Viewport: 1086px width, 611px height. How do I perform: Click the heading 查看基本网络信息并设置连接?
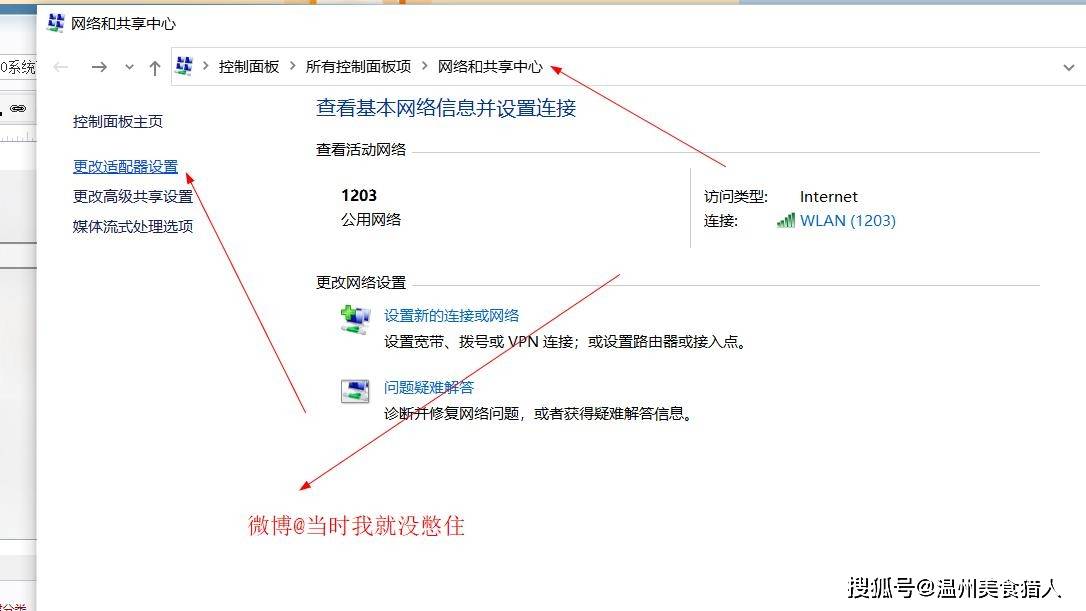pyautogui.click(x=446, y=108)
